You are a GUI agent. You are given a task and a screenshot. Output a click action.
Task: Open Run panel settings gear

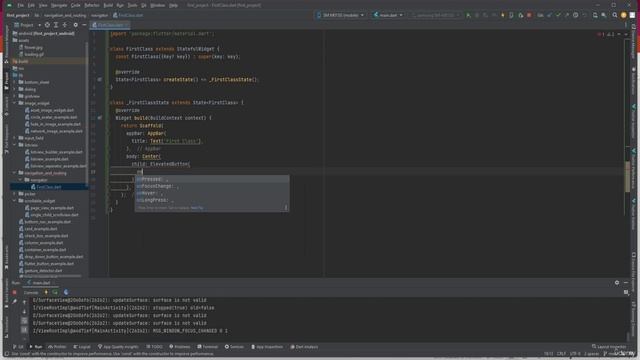coord(617,282)
